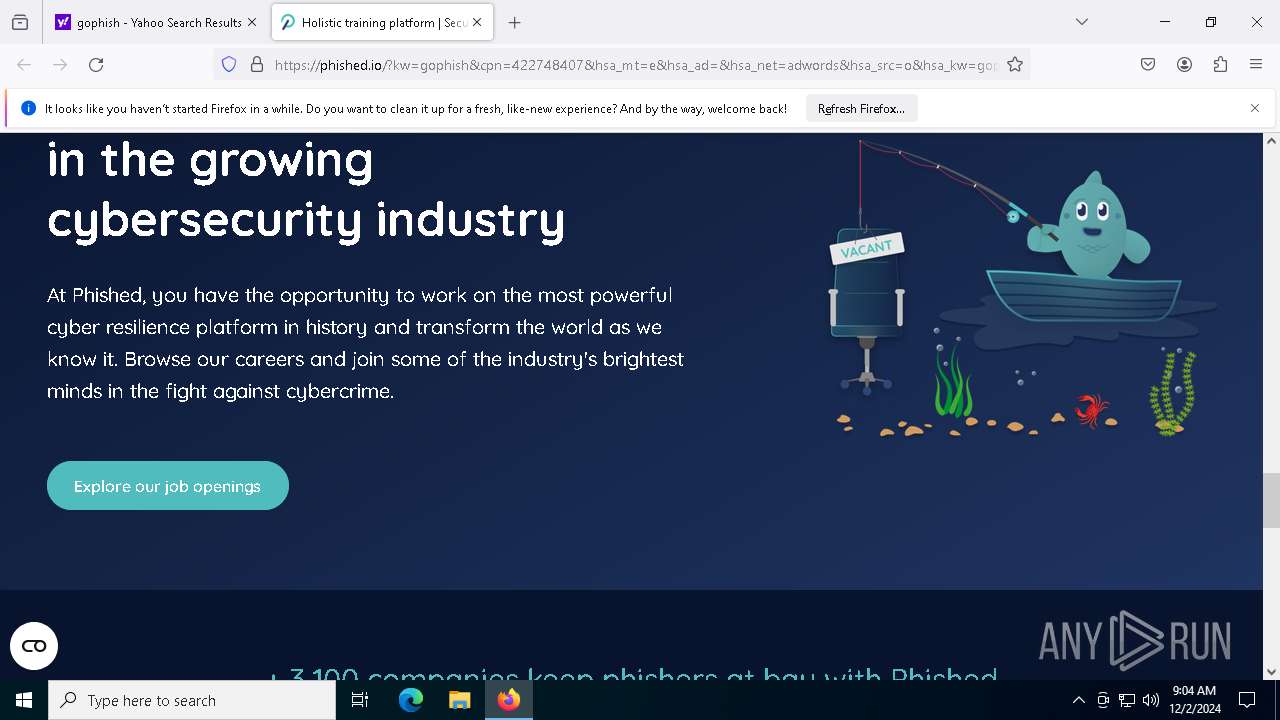Click Explore our job openings button
The image size is (1280, 720).
tap(168, 486)
